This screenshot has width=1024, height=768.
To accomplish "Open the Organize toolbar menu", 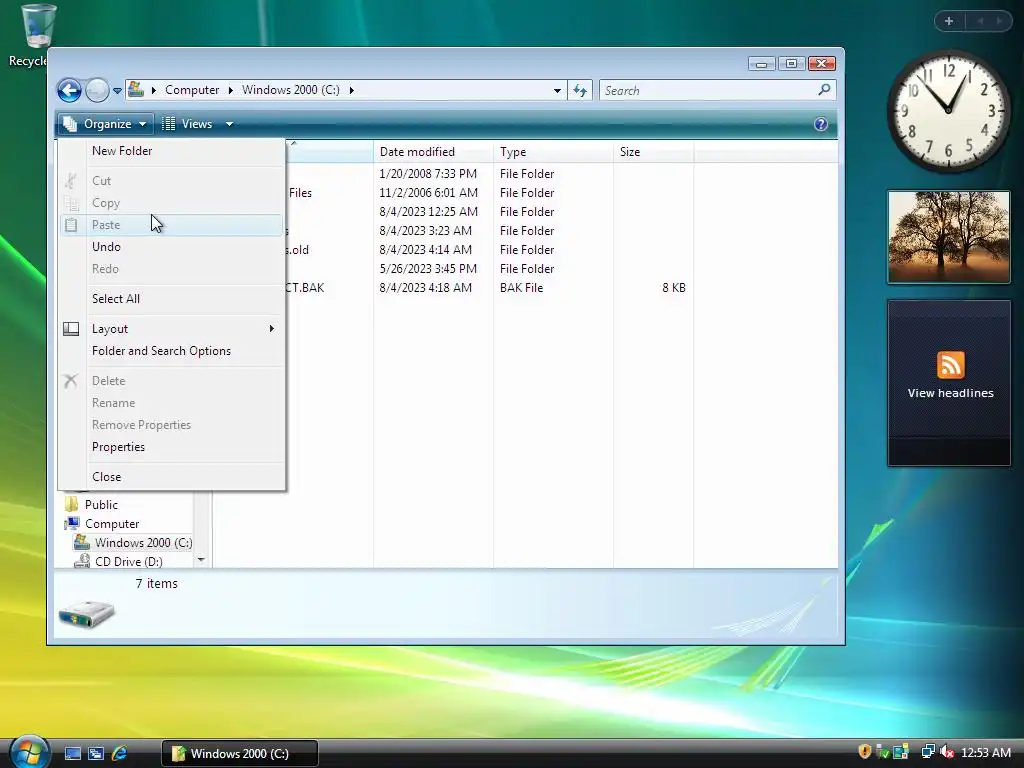I will tap(105, 123).
